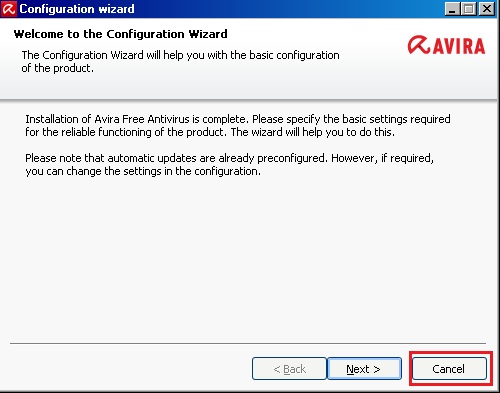
Task: Minimize the Configuration wizard window
Action: tap(453, 9)
